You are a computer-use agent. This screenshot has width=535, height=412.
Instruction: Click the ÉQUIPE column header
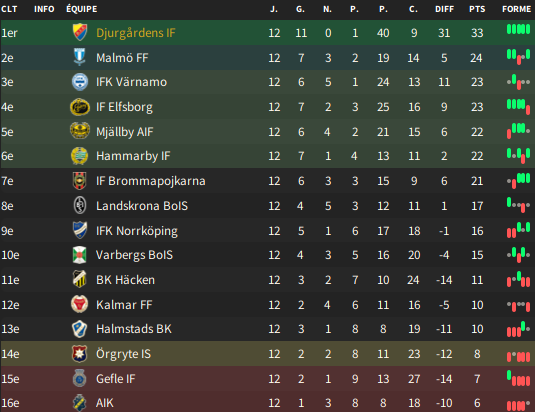click(x=82, y=9)
